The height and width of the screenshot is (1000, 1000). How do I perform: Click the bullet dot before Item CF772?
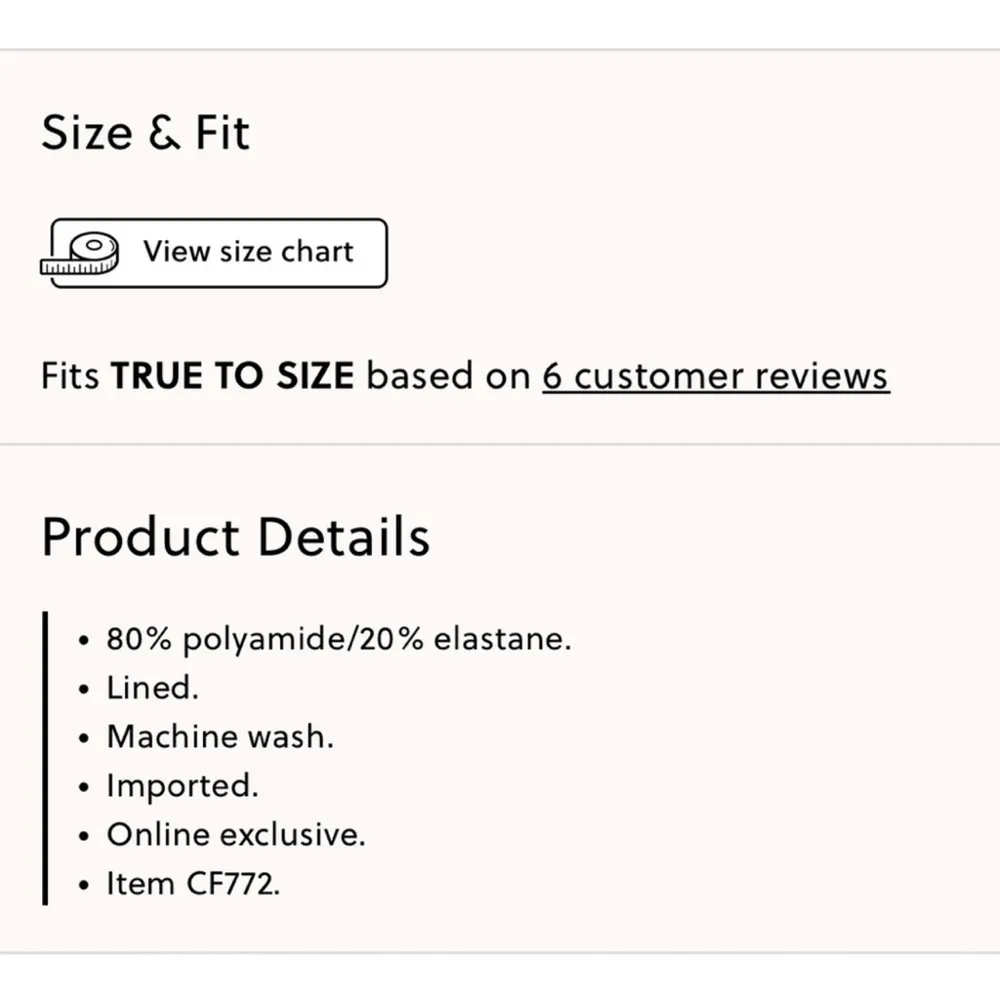85,885
